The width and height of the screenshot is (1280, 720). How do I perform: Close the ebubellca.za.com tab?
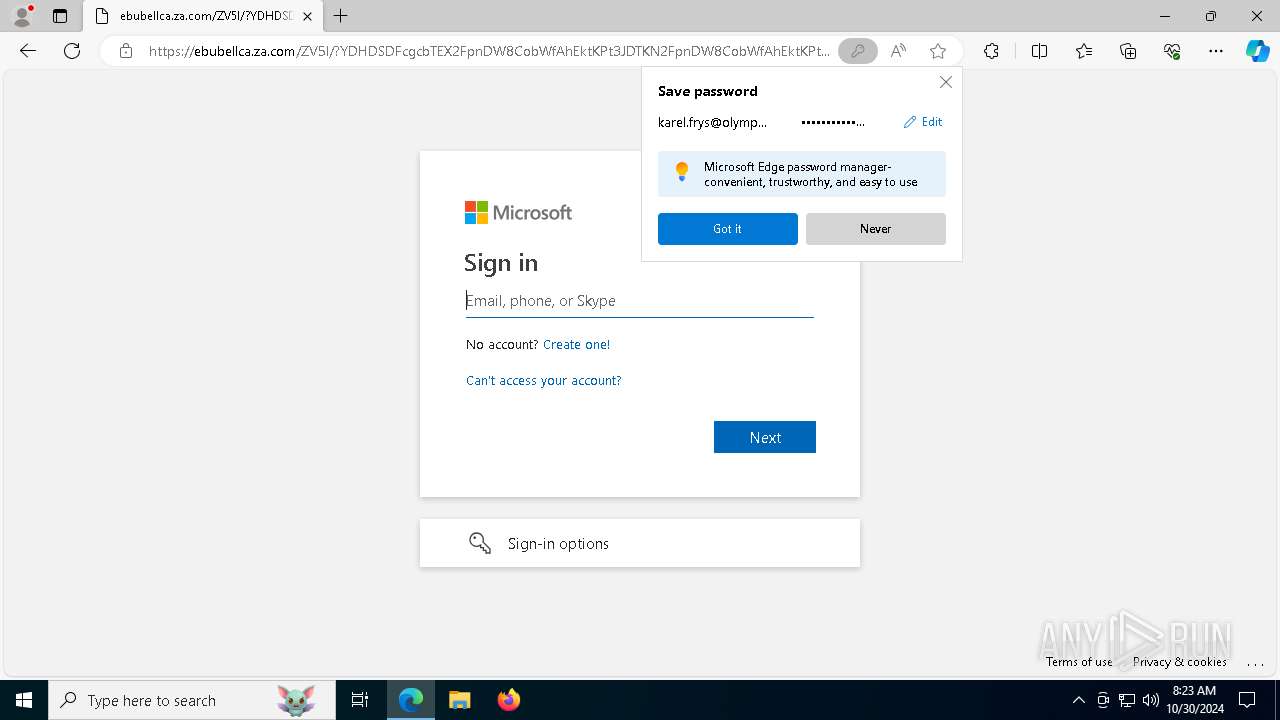click(x=307, y=16)
